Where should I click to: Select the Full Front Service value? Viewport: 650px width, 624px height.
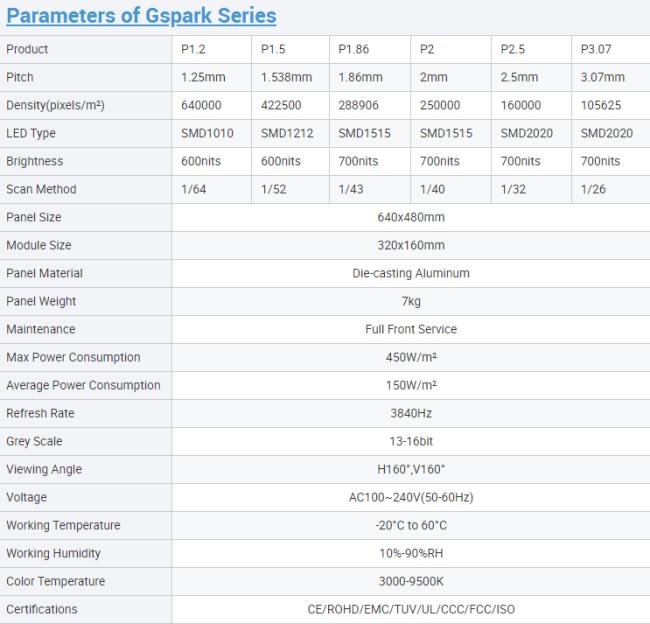tap(410, 329)
